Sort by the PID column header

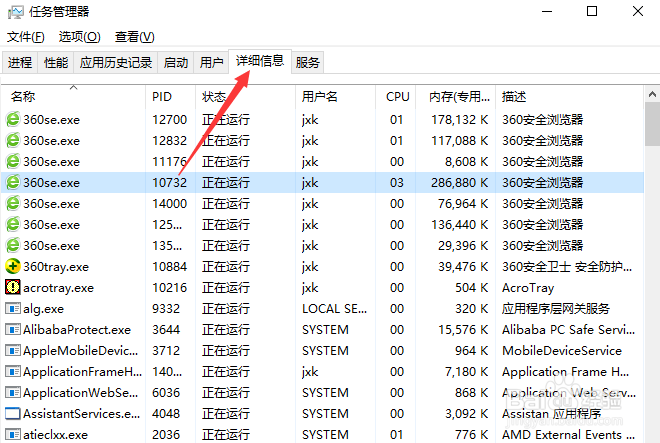point(170,96)
